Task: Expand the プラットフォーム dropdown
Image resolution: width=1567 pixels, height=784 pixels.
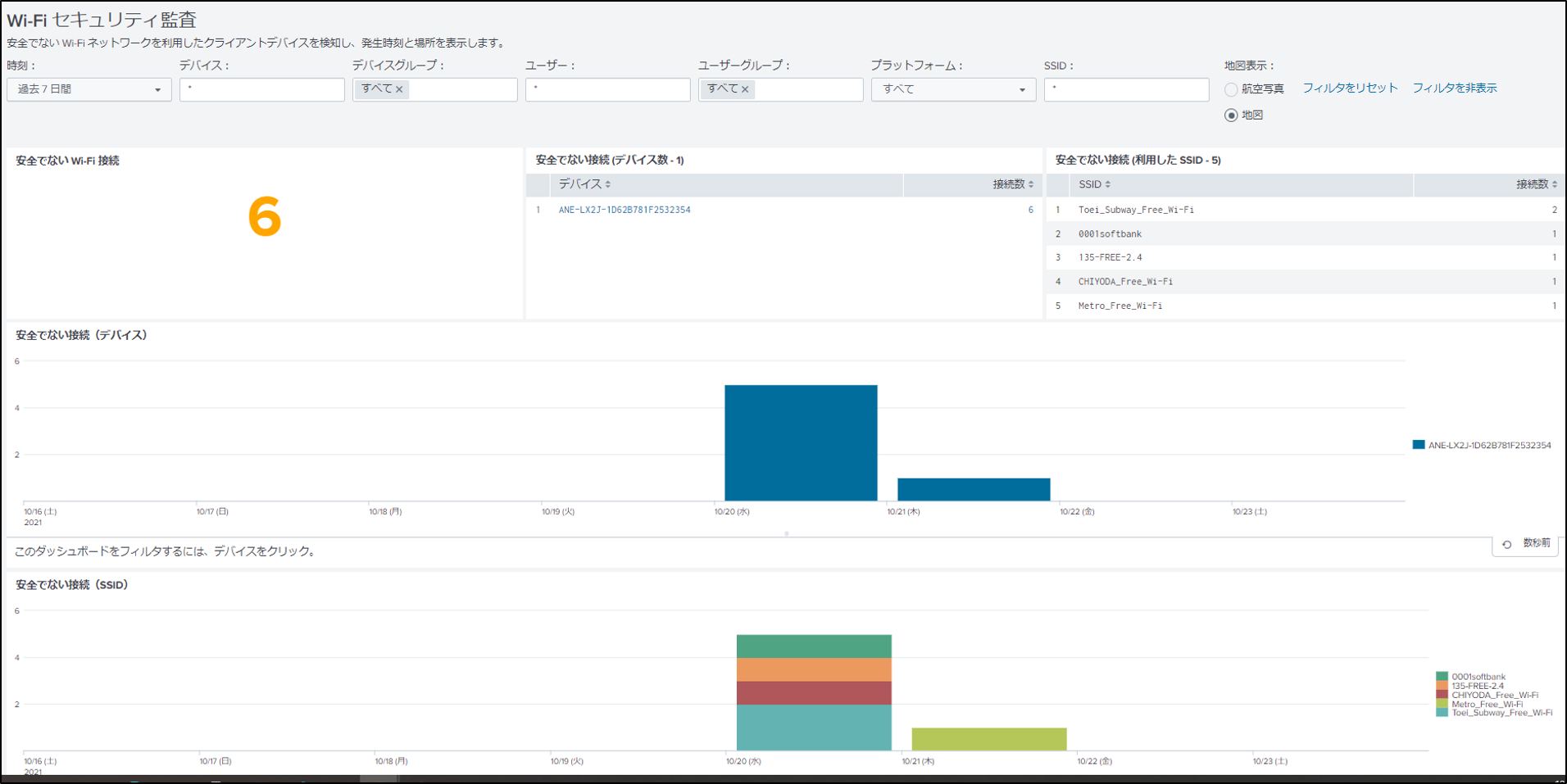Action: [x=952, y=89]
